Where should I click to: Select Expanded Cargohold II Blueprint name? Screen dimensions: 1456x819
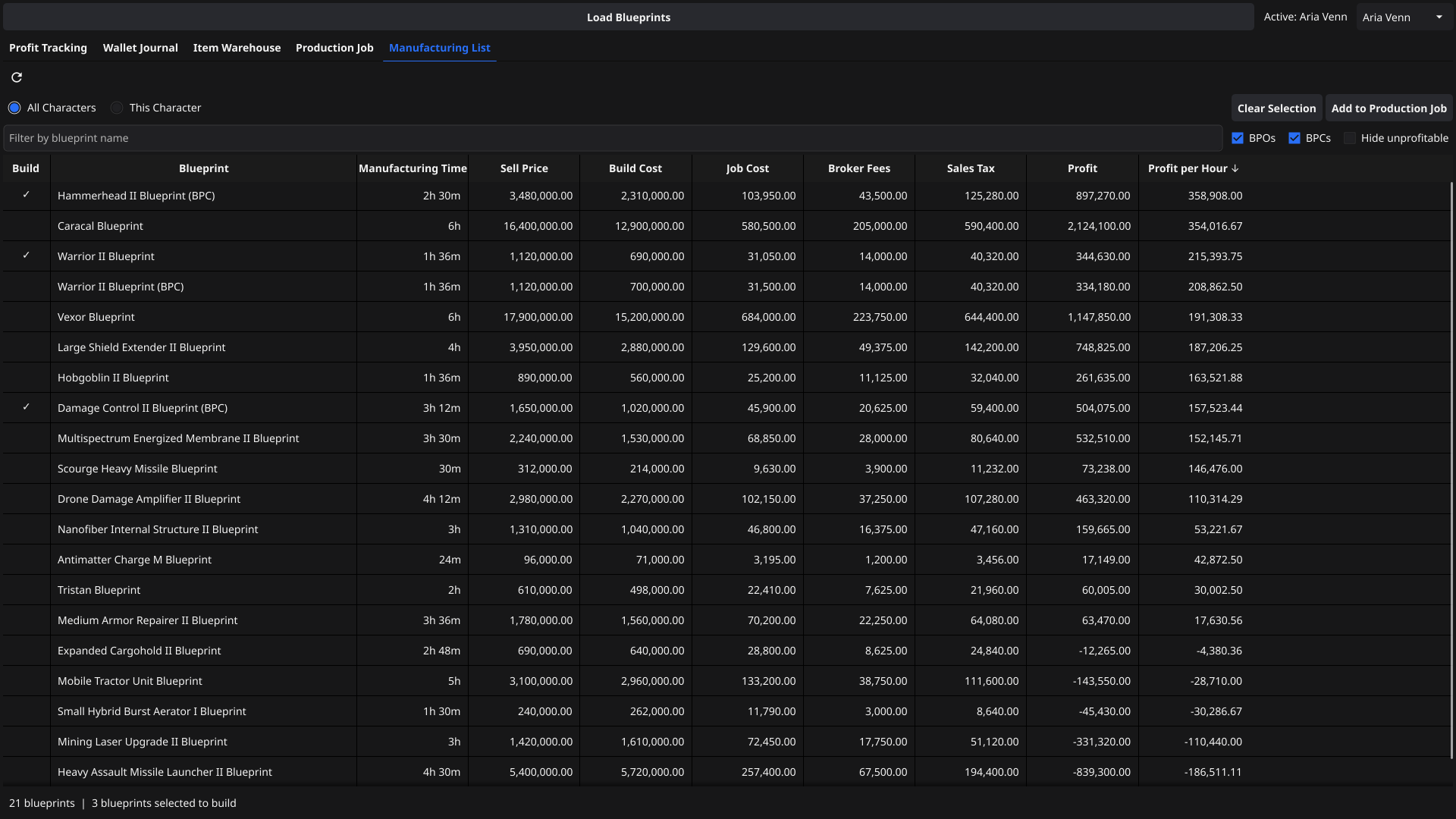[x=139, y=651]
